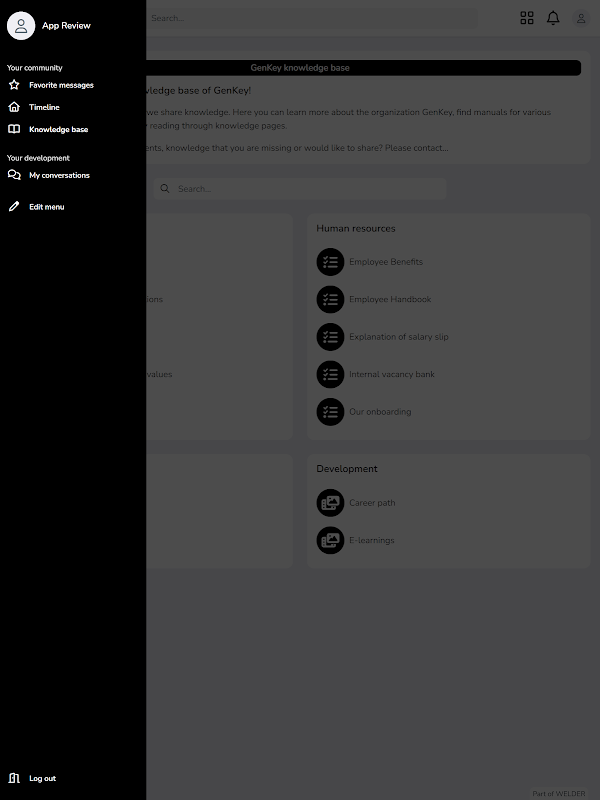Click the knowledge base search magnifier icon
The height and width of the screenshot is (800, 600).
tap(165, 189)
